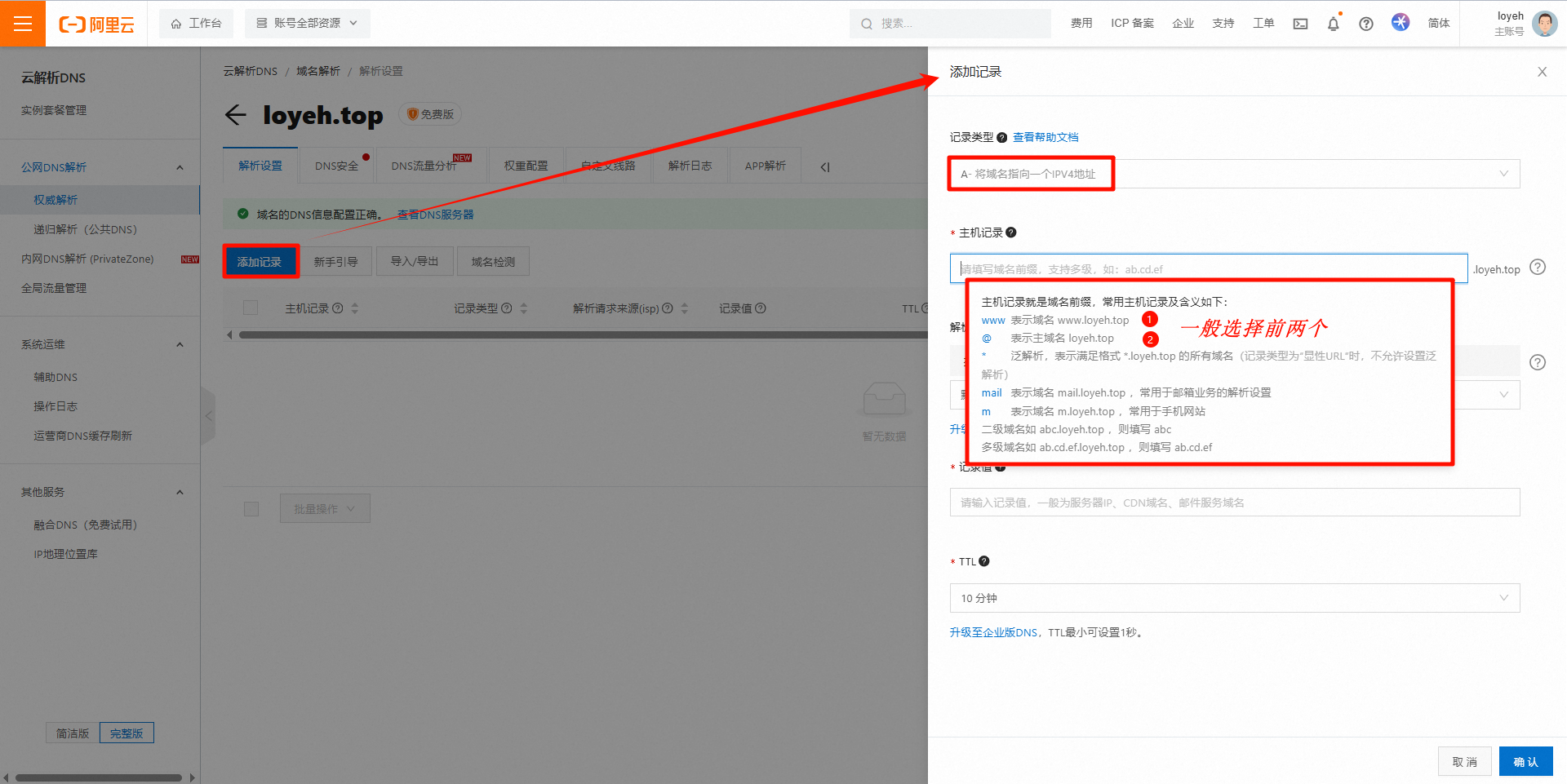The height and width of the screenshot is (784, 1567).
Task: Open the 查看DNS服务器 link
Action: point(436,215)
